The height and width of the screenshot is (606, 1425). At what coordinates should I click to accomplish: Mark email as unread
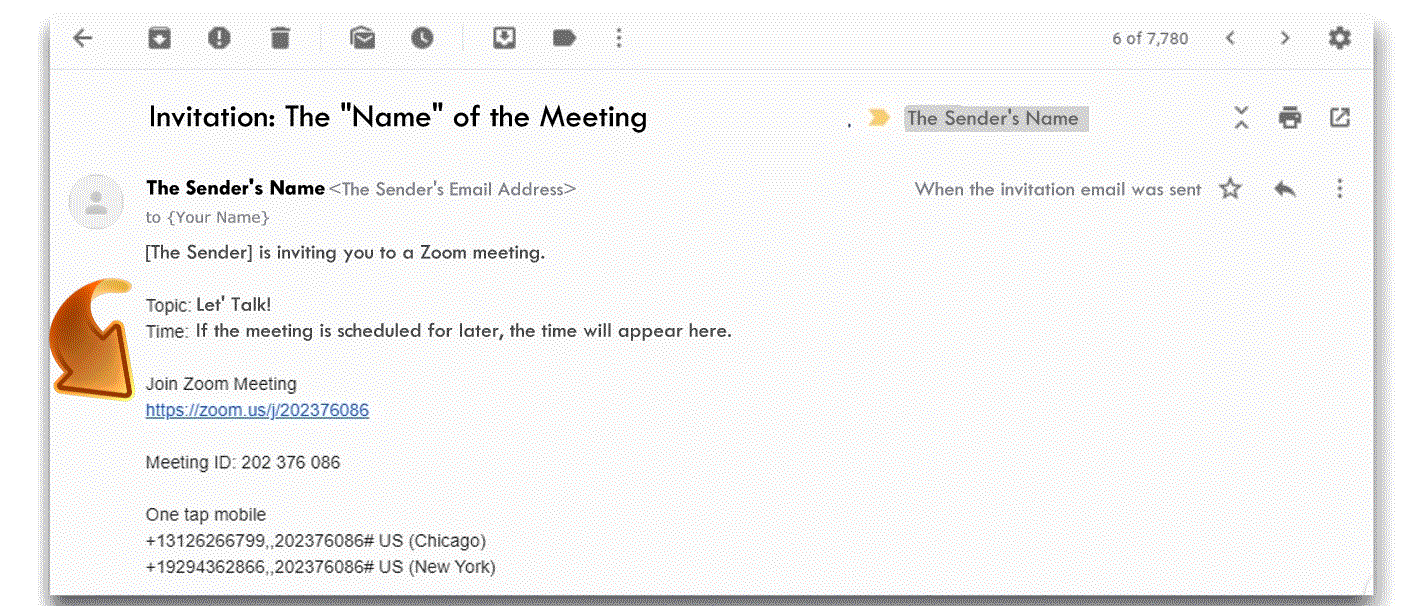point(362,38)
